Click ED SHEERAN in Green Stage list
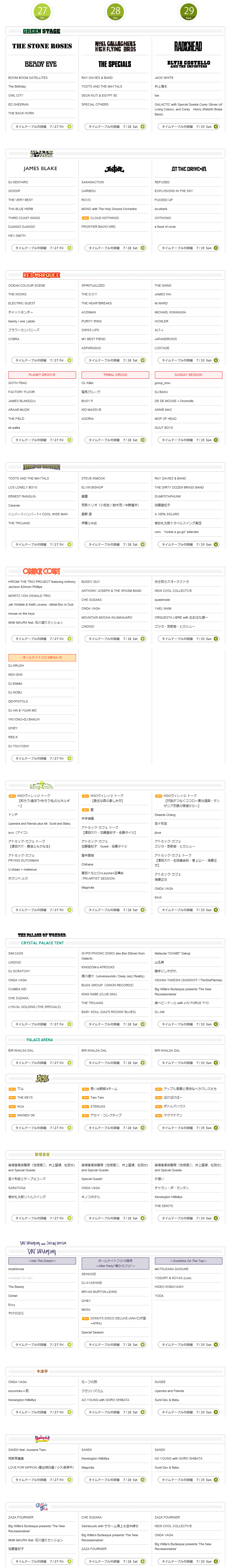The image size is (232, 1568). 18,105
